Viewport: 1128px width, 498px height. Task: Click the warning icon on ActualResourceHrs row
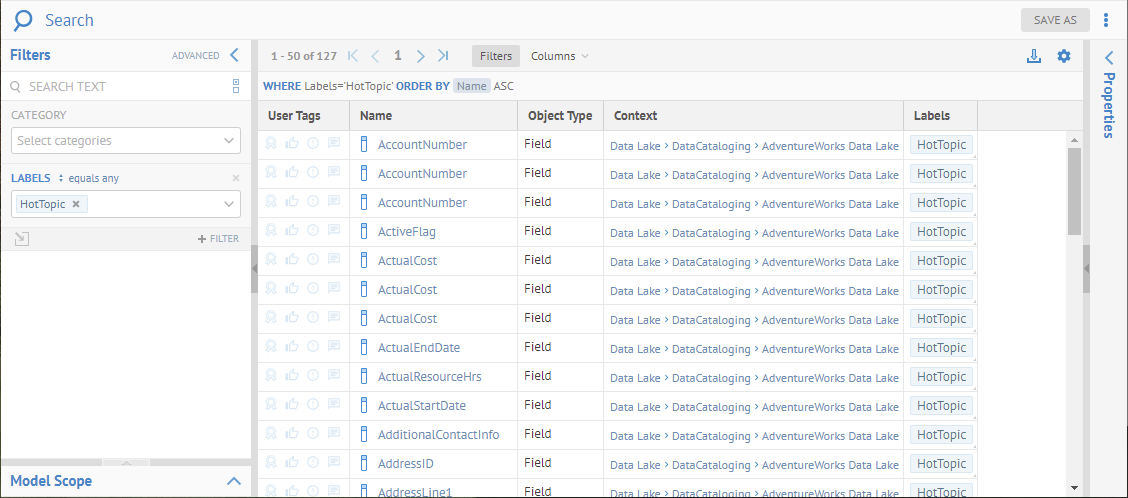click(x=313, y=376)
